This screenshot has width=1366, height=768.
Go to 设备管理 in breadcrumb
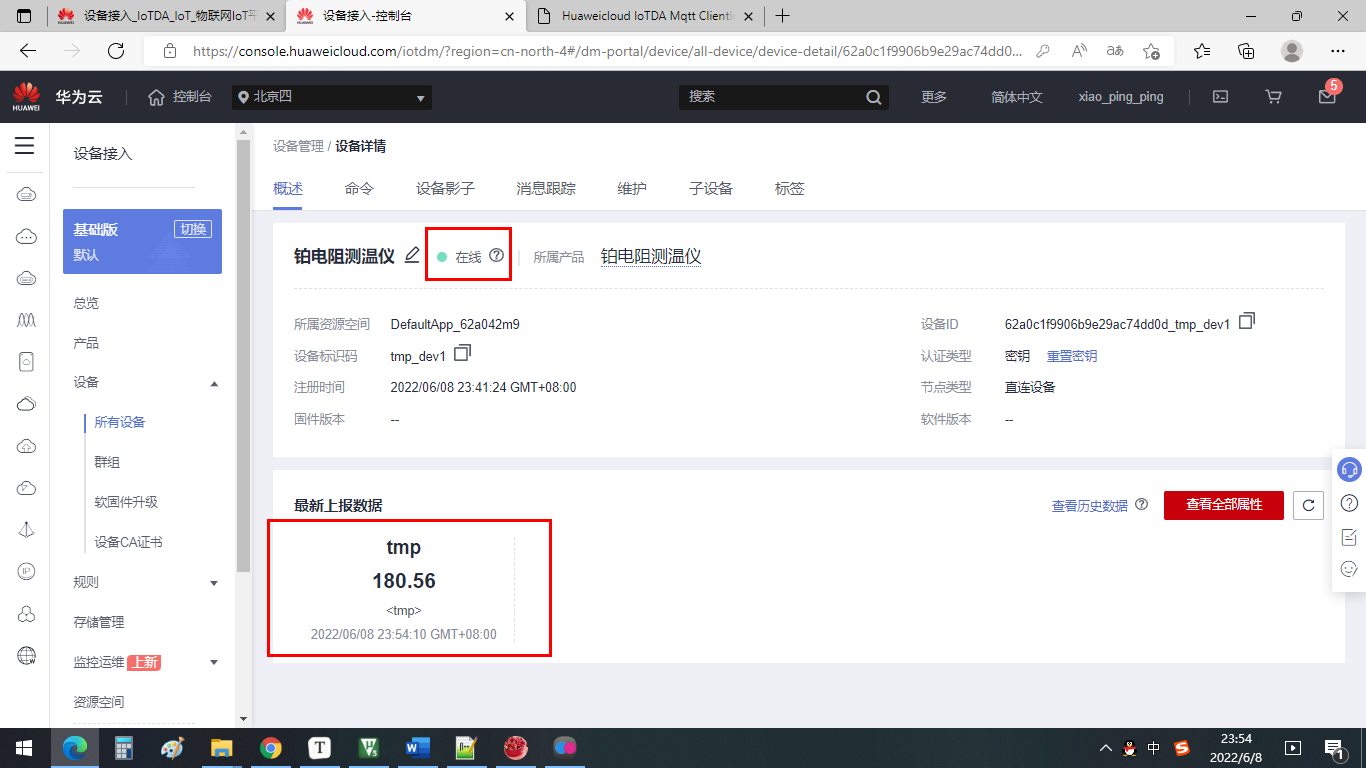tap(298, 146)
